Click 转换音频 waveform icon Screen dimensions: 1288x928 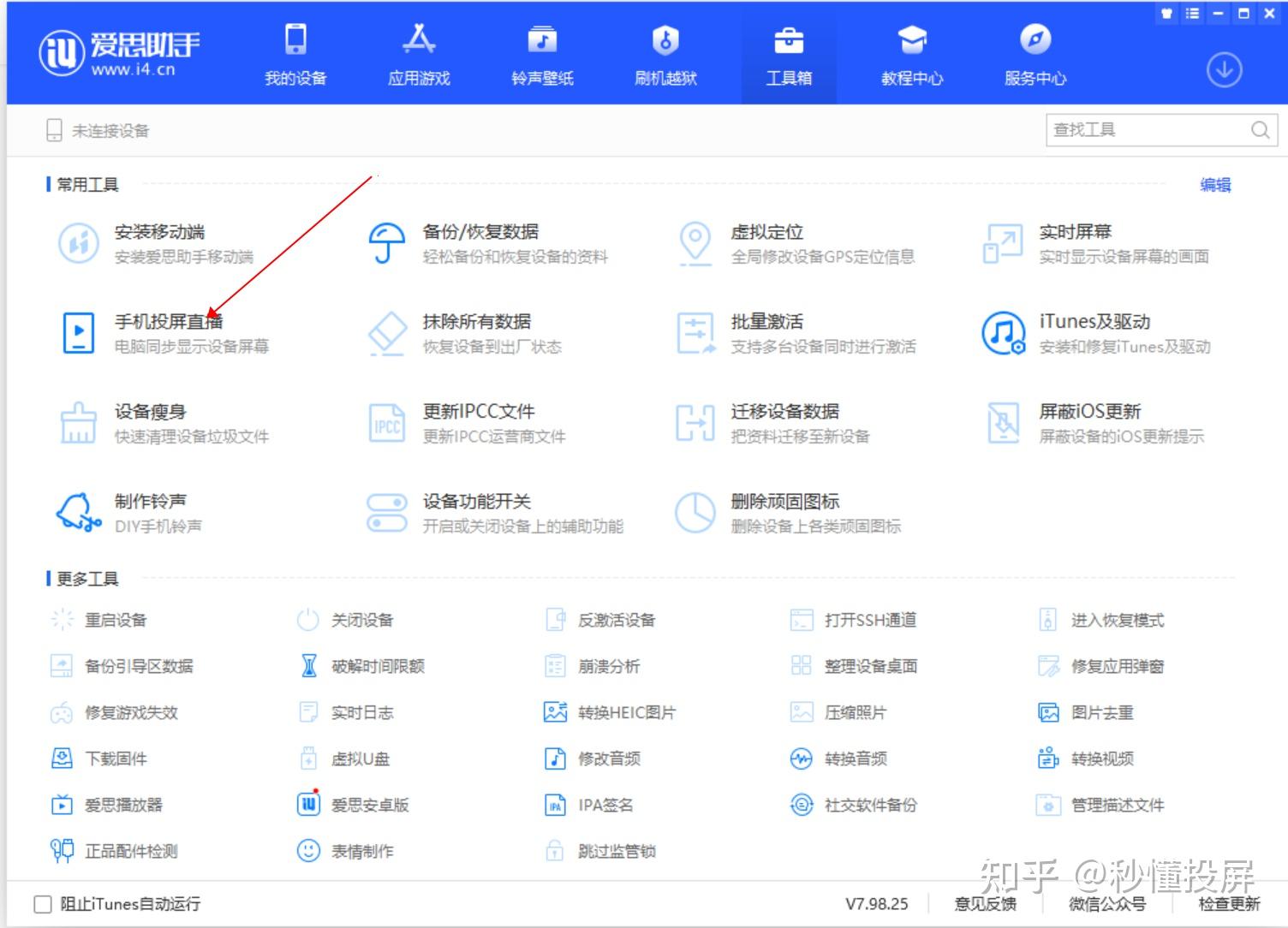click(x=801, y=758)
